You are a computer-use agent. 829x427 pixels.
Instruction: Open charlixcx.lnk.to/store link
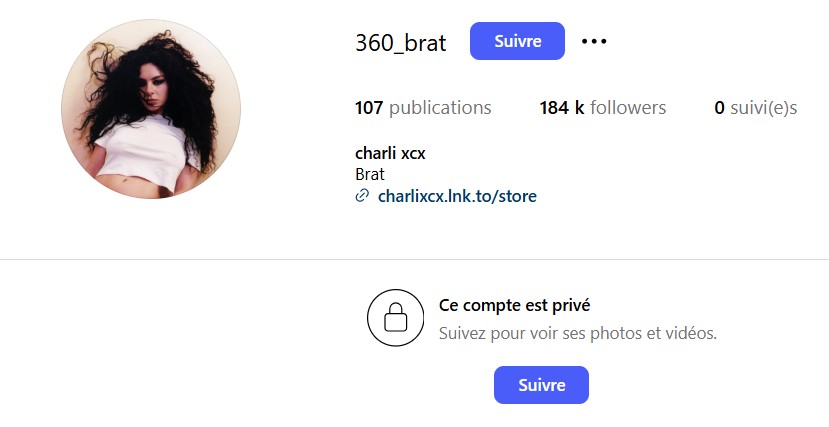point(457,196)
